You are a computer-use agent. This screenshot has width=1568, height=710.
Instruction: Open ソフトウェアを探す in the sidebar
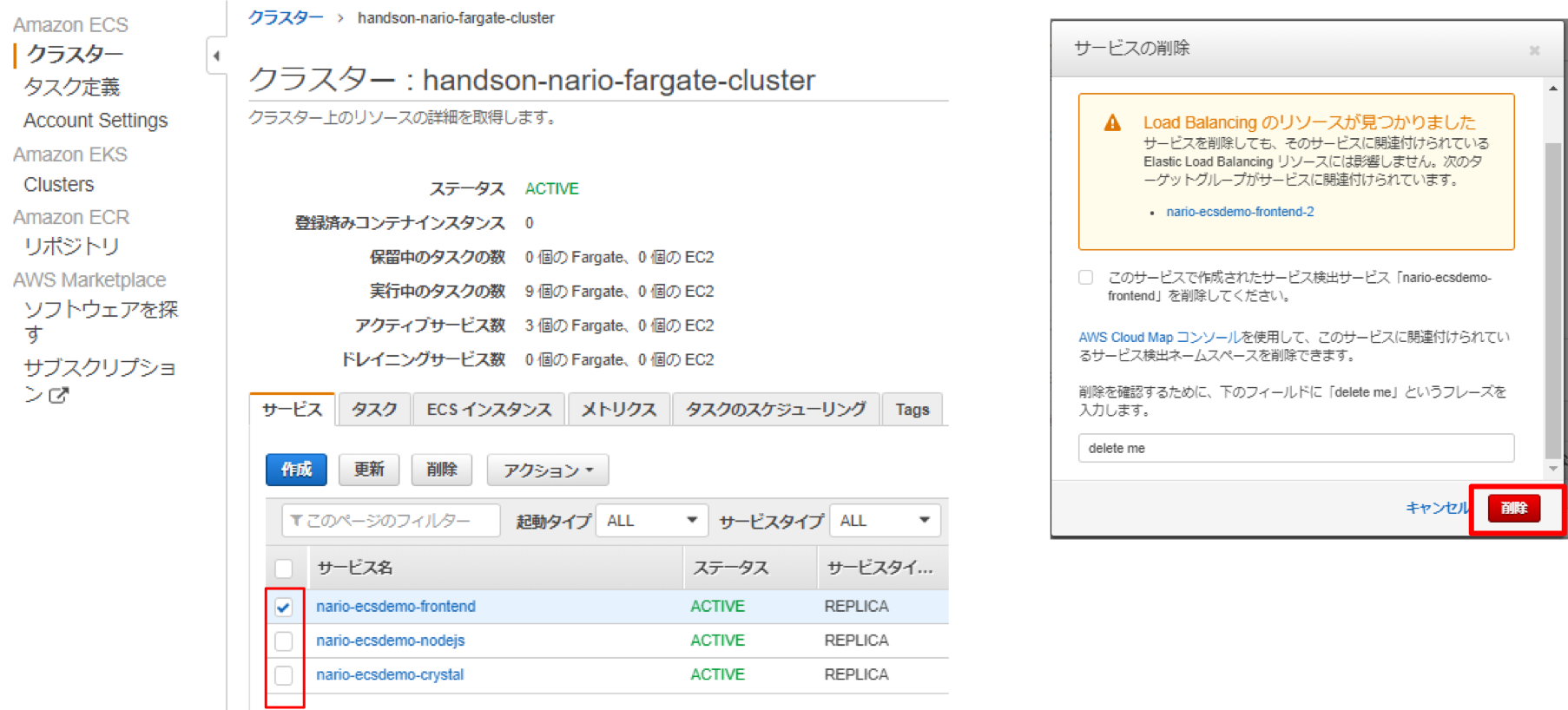101,321
